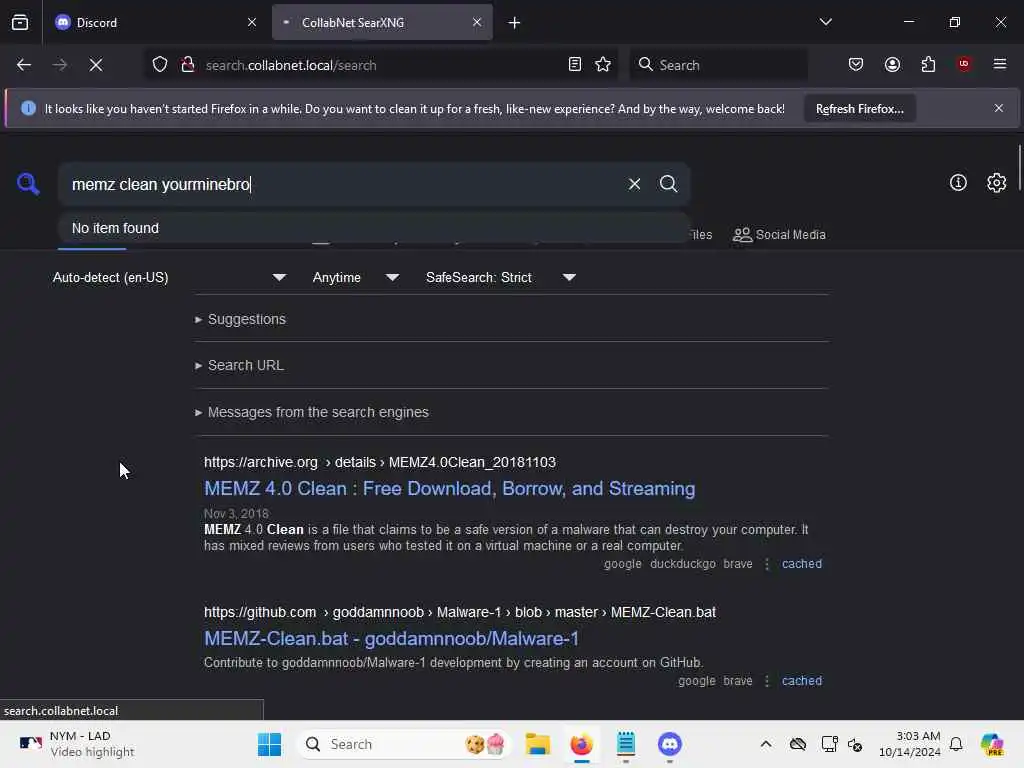Close the CollabNet SearXNG tab
The height and width of the screenshot is (768, 1024).
(x=477, y=23)
